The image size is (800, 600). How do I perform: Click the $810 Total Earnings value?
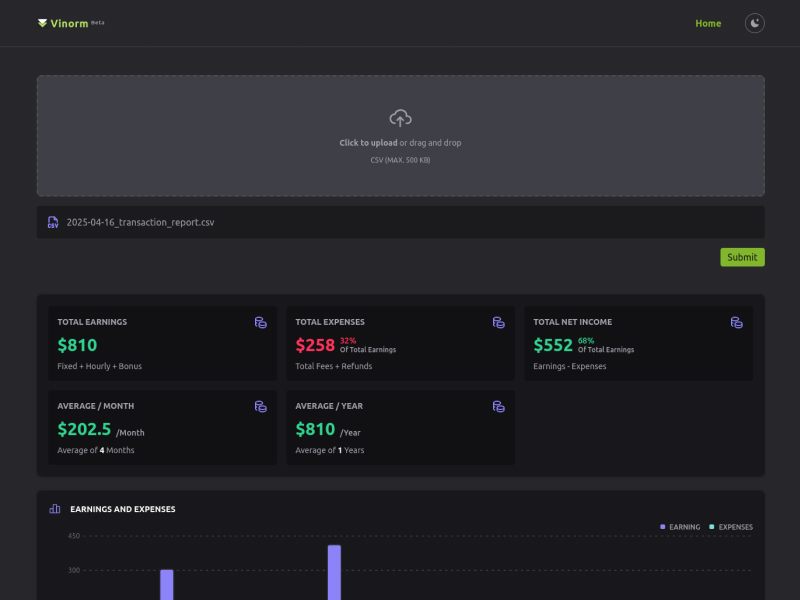coord(77,345)
